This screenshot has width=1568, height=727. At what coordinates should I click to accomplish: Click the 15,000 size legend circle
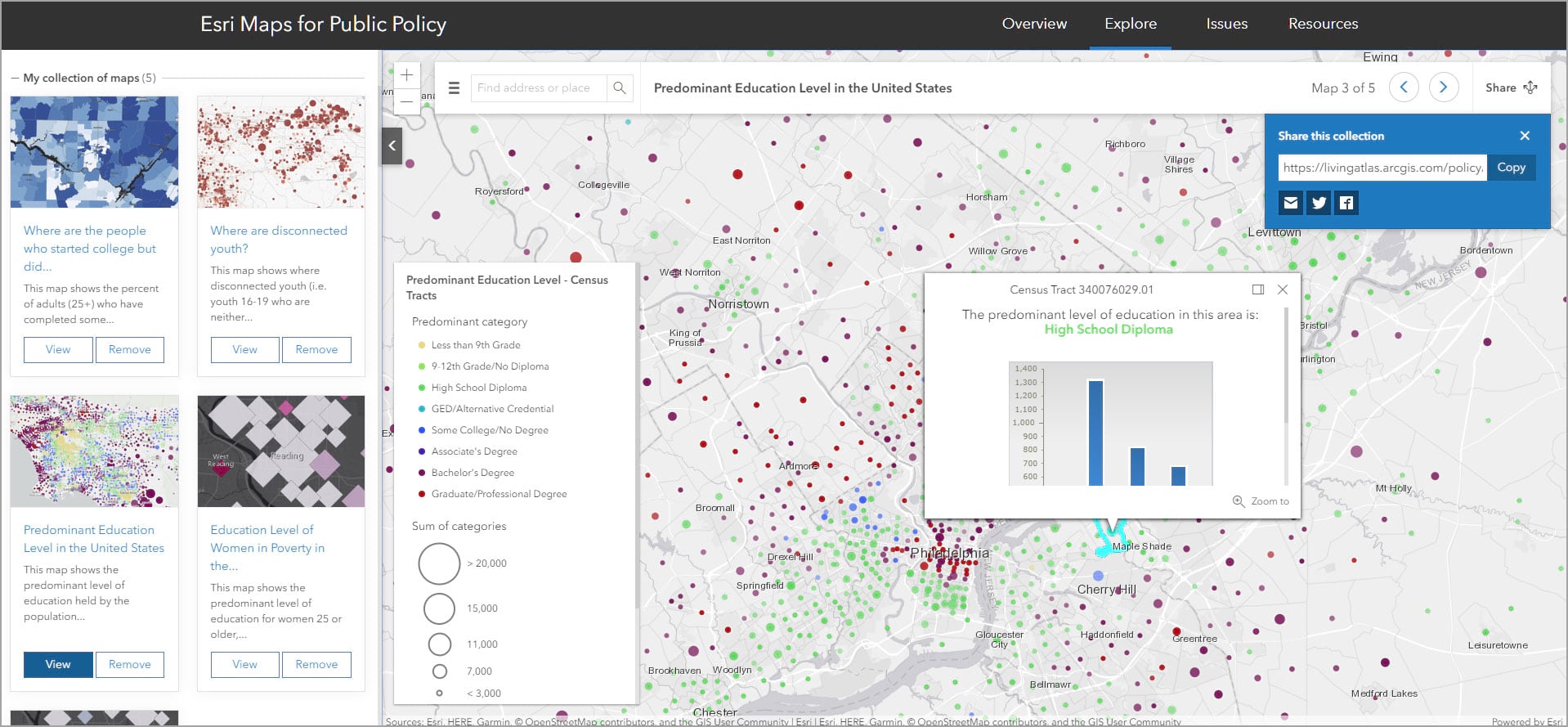coord(440,608)
